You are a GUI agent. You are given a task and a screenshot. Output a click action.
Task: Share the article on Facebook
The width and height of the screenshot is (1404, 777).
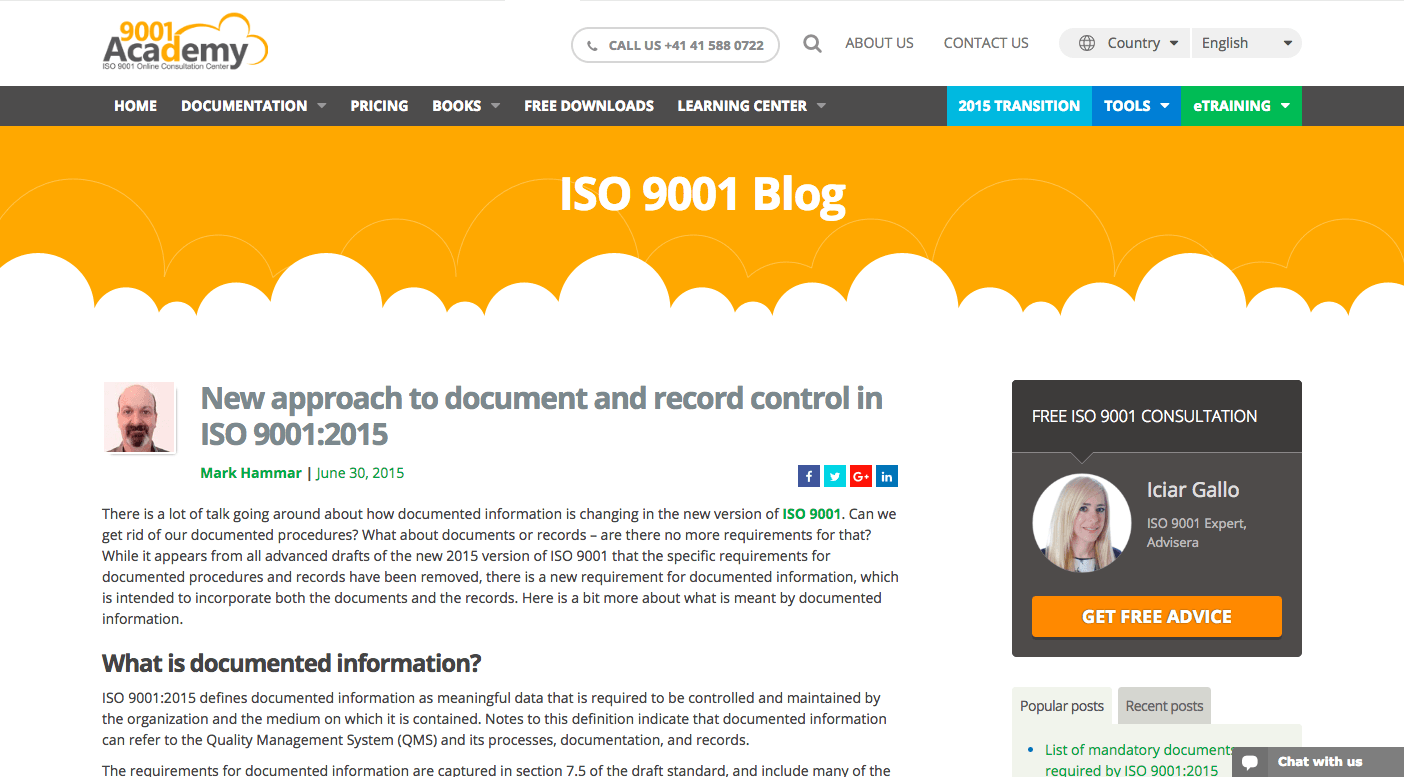tap(808, 476)
